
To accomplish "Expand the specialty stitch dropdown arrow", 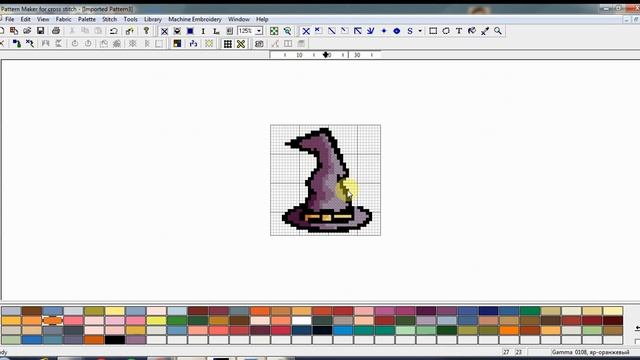I will [x=420, y=31].
